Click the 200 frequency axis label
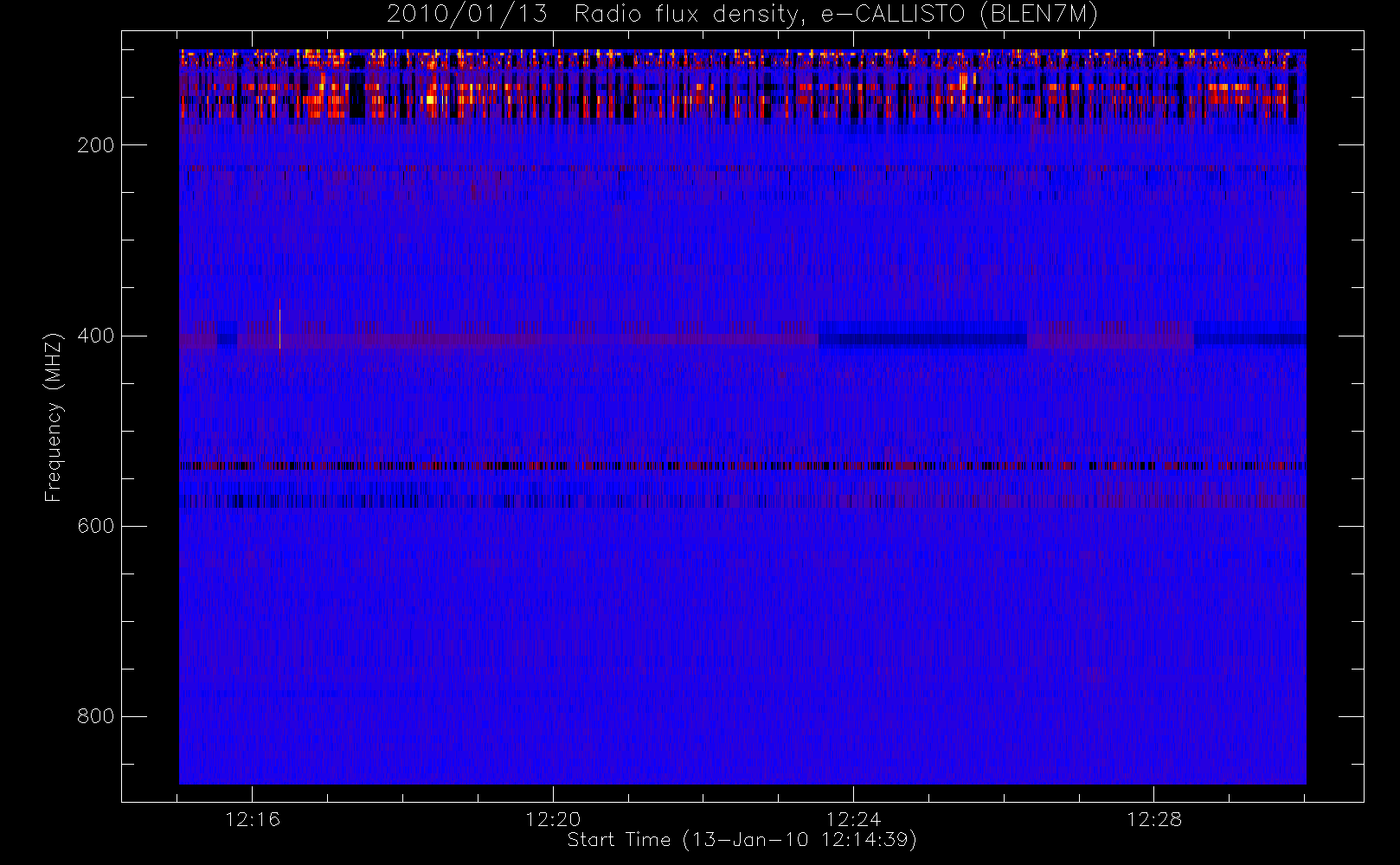 point(95,145)
